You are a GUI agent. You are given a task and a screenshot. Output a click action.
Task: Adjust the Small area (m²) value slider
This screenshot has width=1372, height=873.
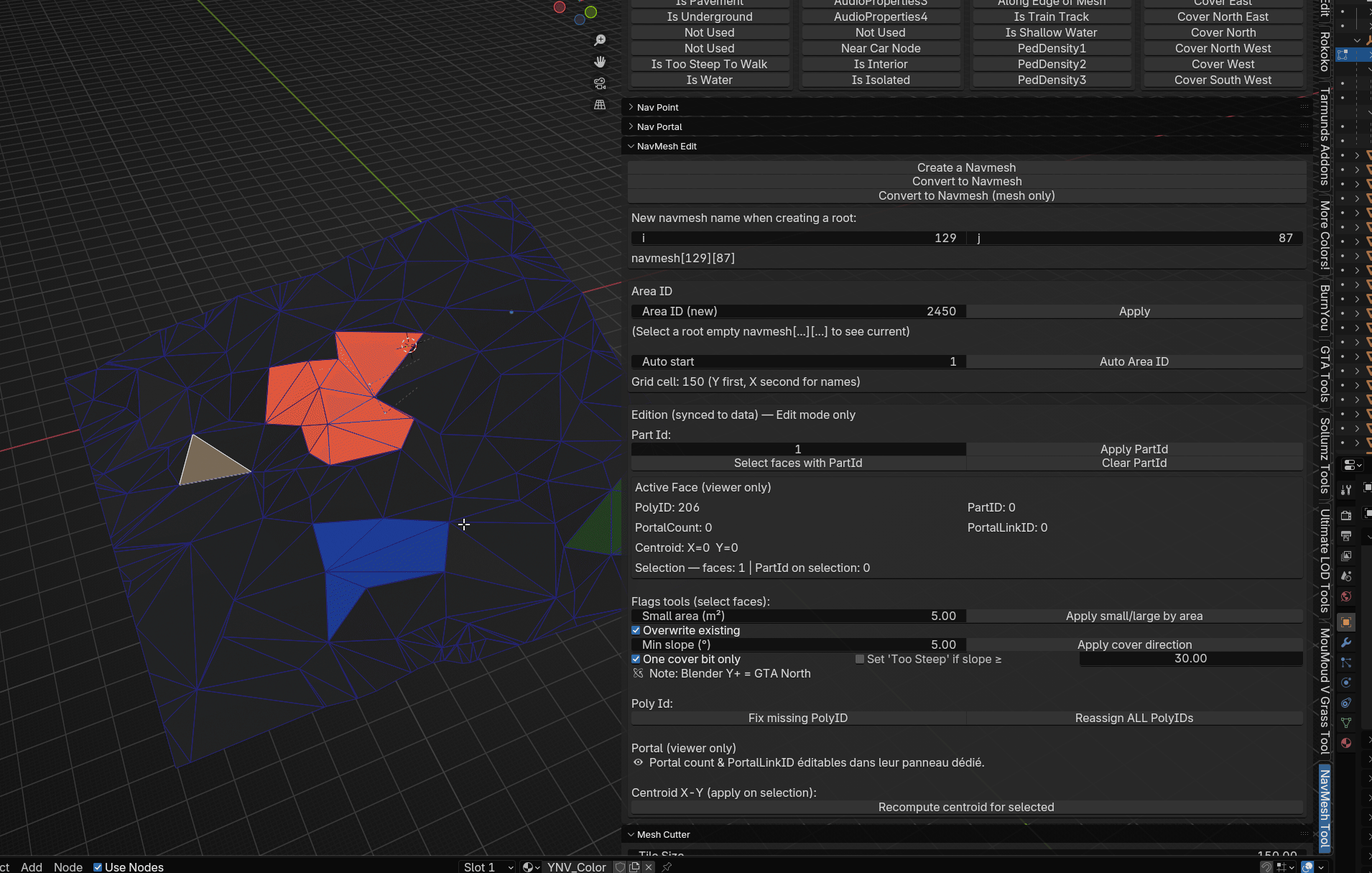tap(798, 616)
